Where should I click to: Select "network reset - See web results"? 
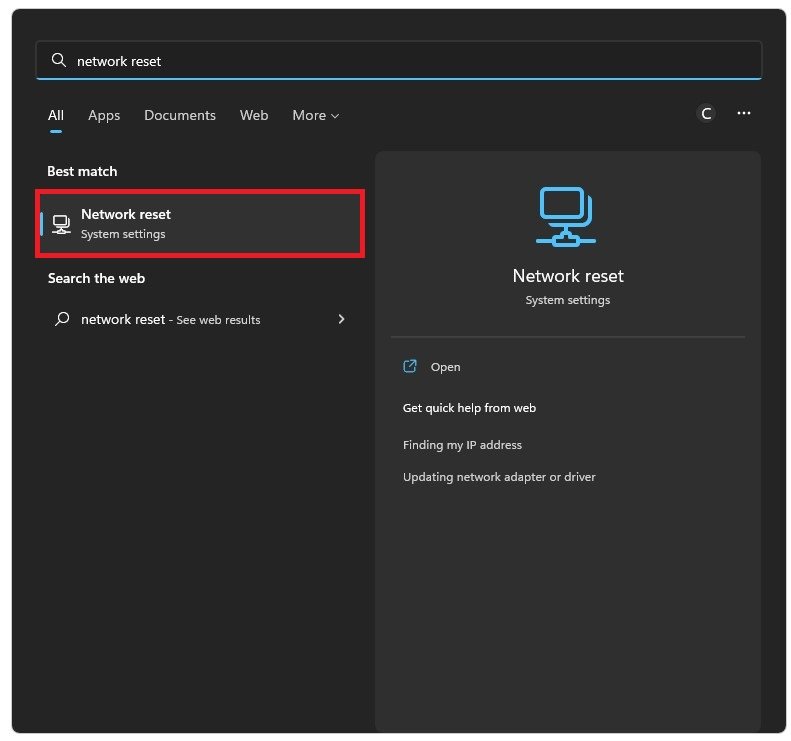click(171, 320)
